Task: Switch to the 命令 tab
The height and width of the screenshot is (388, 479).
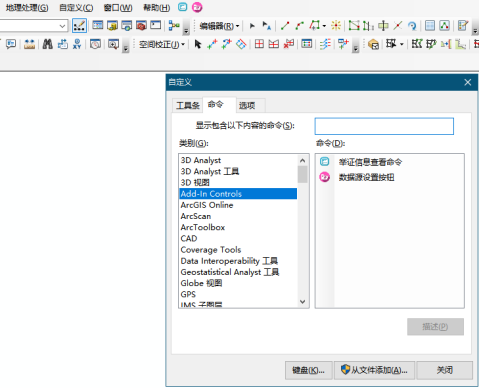Action: pos(215,104)
